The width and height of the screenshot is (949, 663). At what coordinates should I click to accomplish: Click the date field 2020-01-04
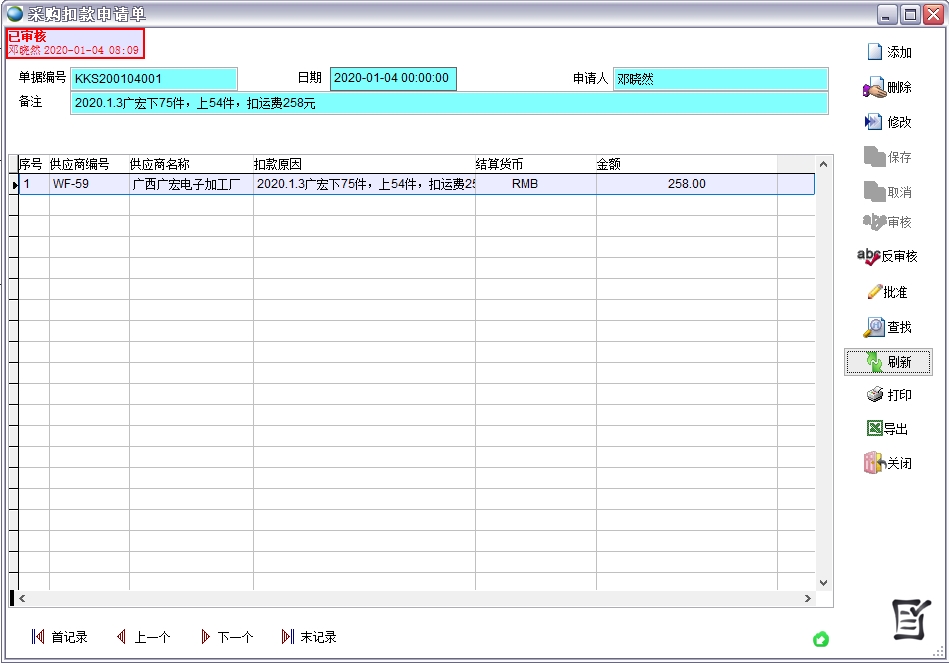(x=392, y=79)
